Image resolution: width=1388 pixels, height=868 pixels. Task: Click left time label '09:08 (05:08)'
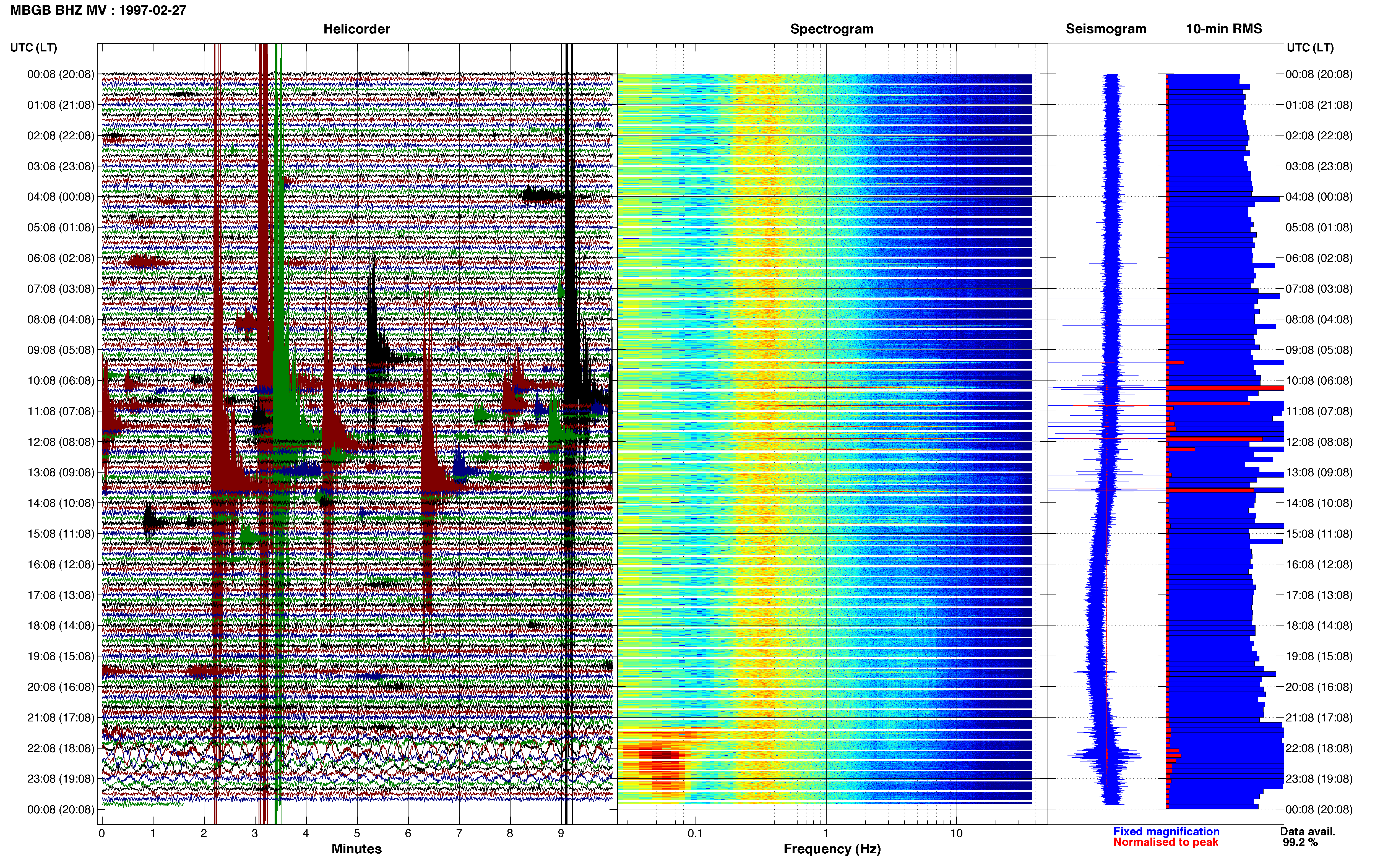61,350
